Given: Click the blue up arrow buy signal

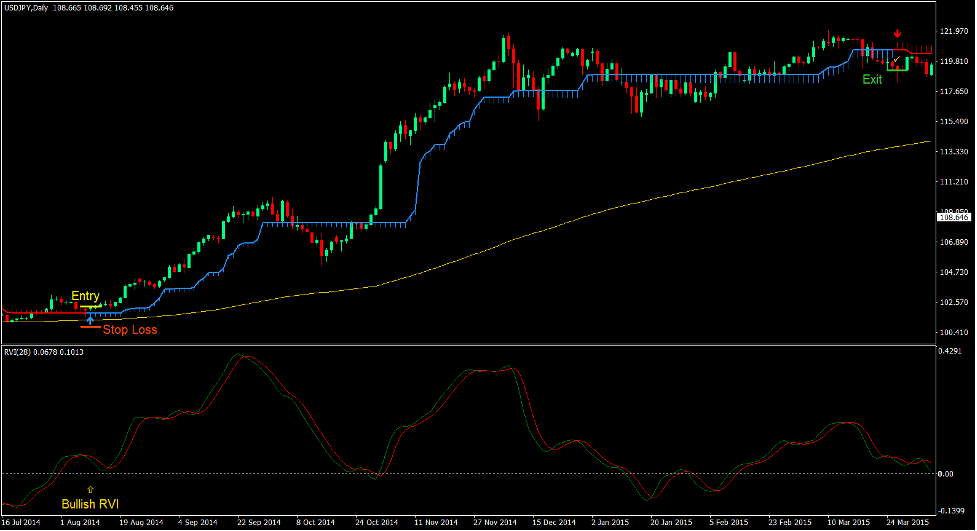Looking at the screenshot, I should 90,320.
